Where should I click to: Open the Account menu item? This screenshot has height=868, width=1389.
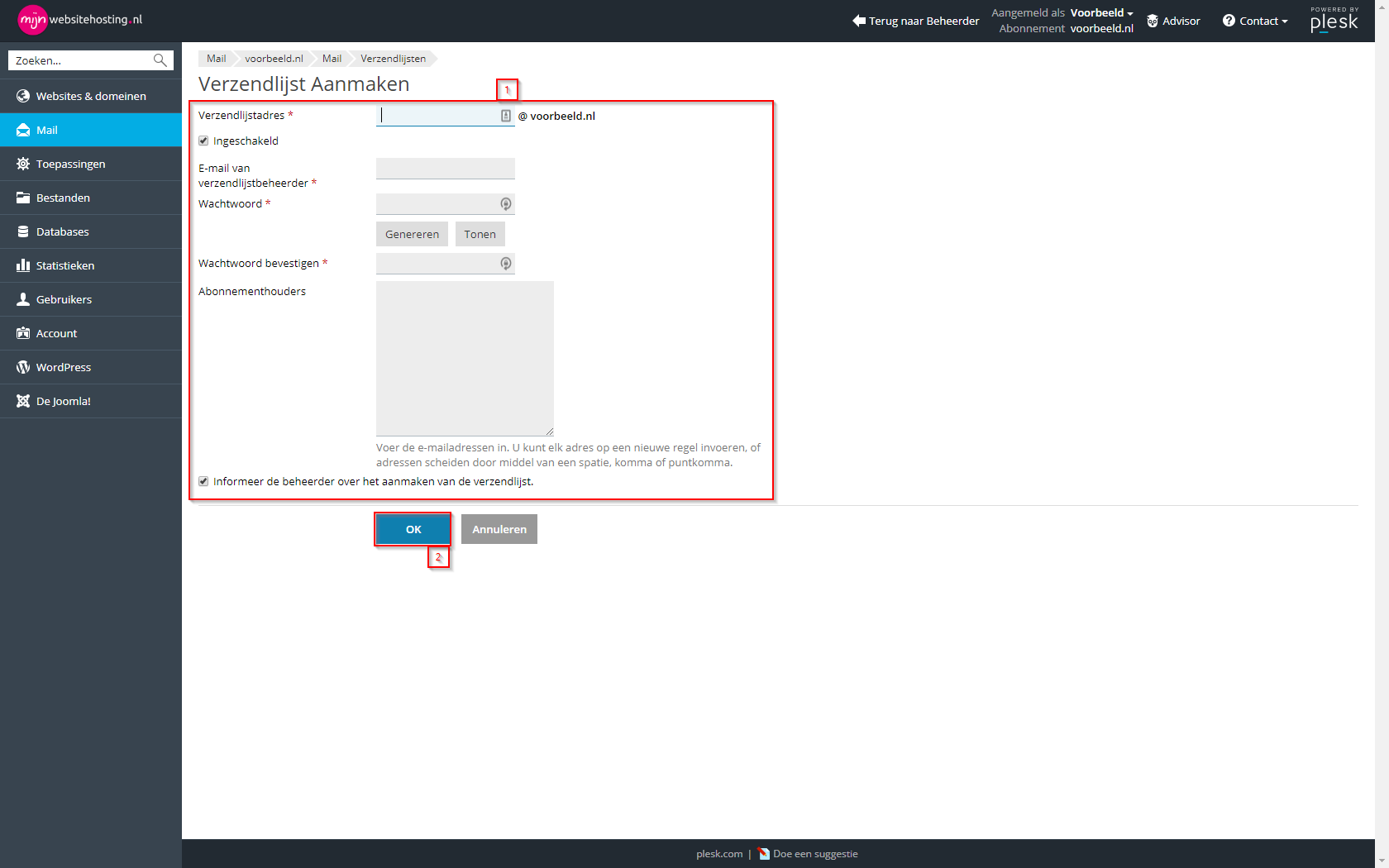[91, 333]
